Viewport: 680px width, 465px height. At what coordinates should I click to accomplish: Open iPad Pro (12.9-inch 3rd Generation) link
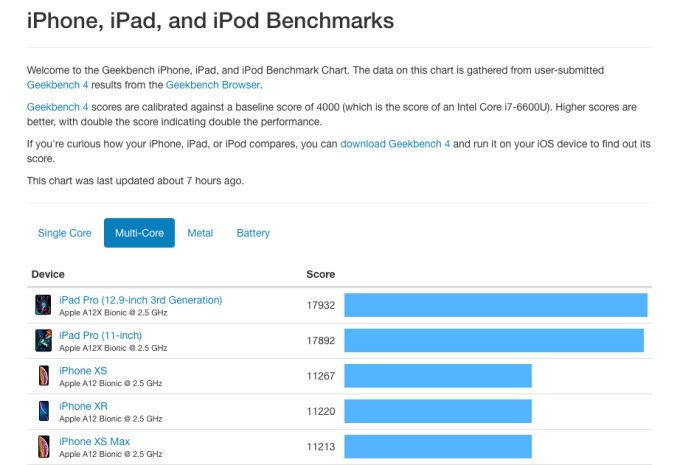[x=141, y=300]
